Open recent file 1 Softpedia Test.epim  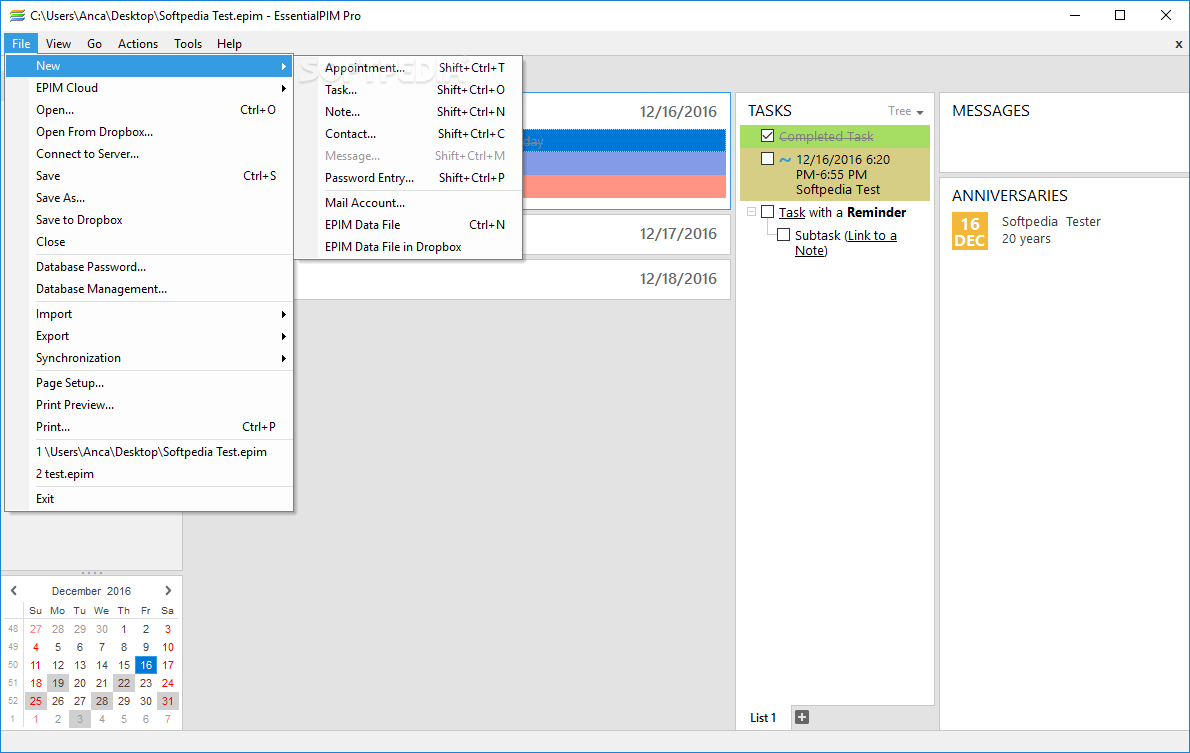click(x=150, y=452)
